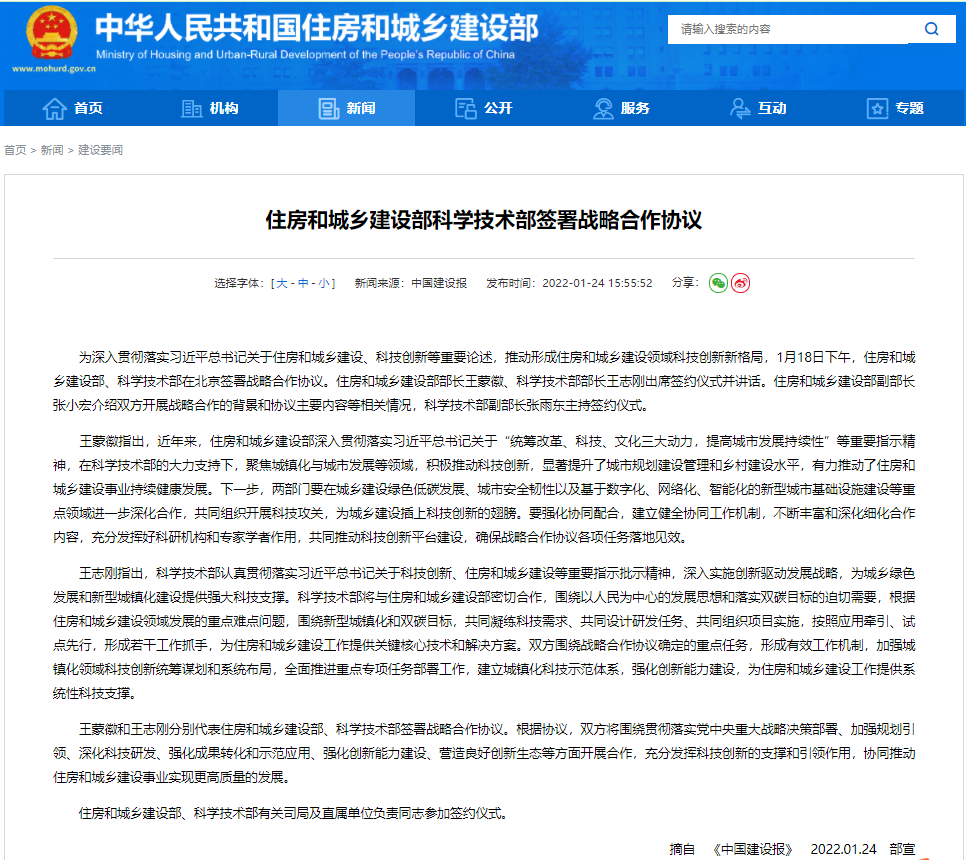Viewport: 966px width, 860px height.
Task: Go to 新闻 in breadcrumb
Action: click(x=52, y=150)
